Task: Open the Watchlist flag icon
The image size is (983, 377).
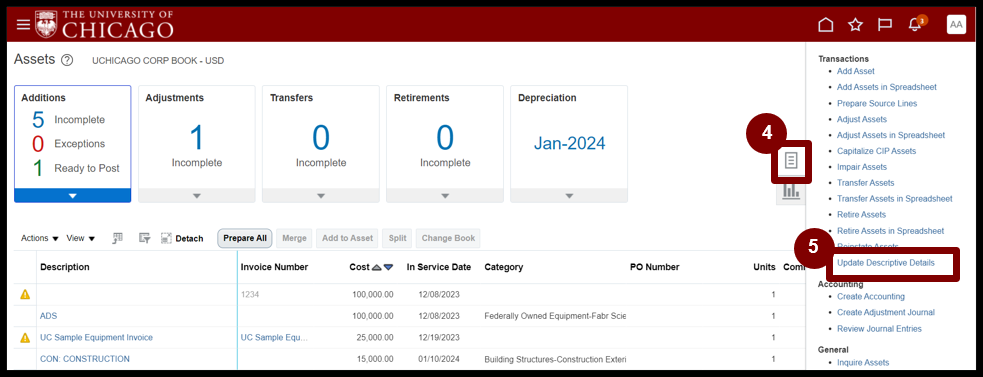Action: click(885, 24)
